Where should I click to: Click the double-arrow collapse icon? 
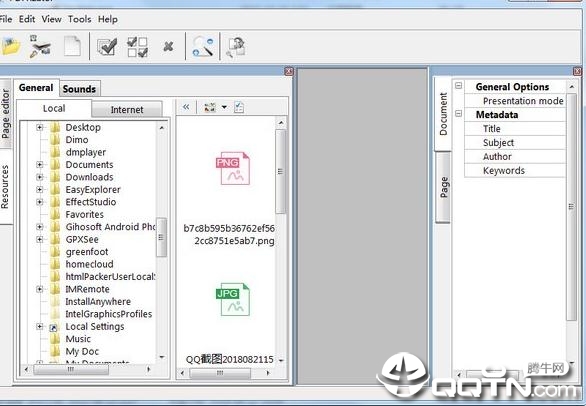(186, 107)
